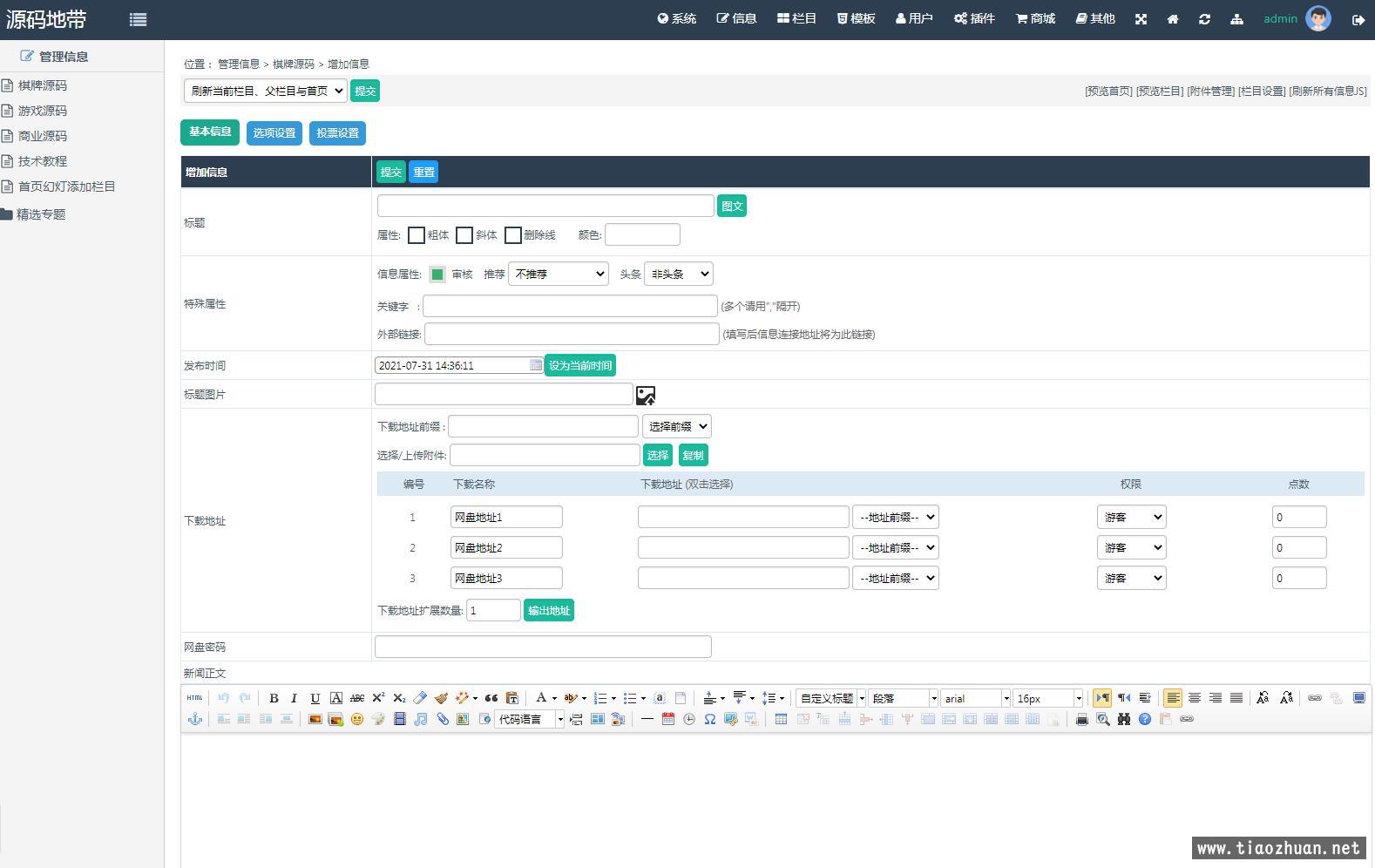This screenshot has height=868, width=1375.
Task: Click the Bold icon in editor toolbar
Action: 274,698
